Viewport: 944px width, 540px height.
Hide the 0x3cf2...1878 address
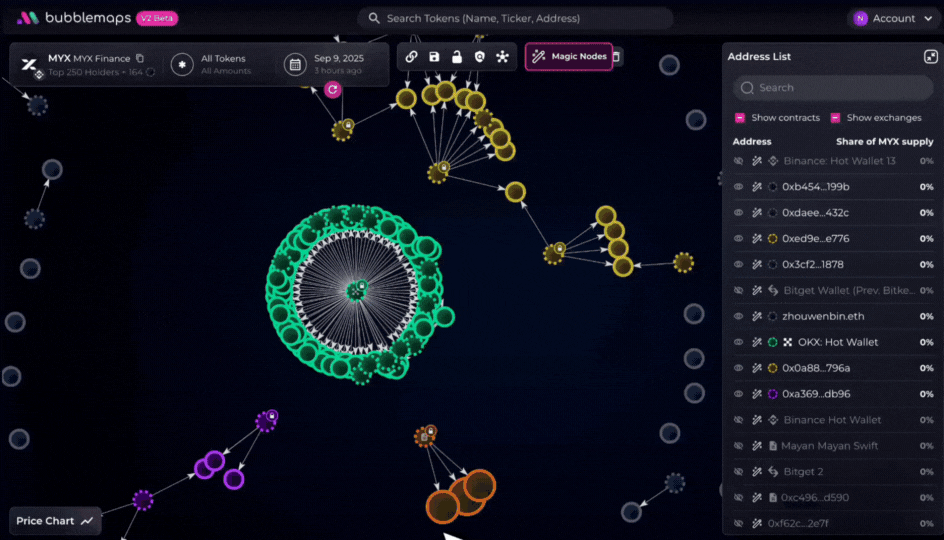(x=738, y=264)
